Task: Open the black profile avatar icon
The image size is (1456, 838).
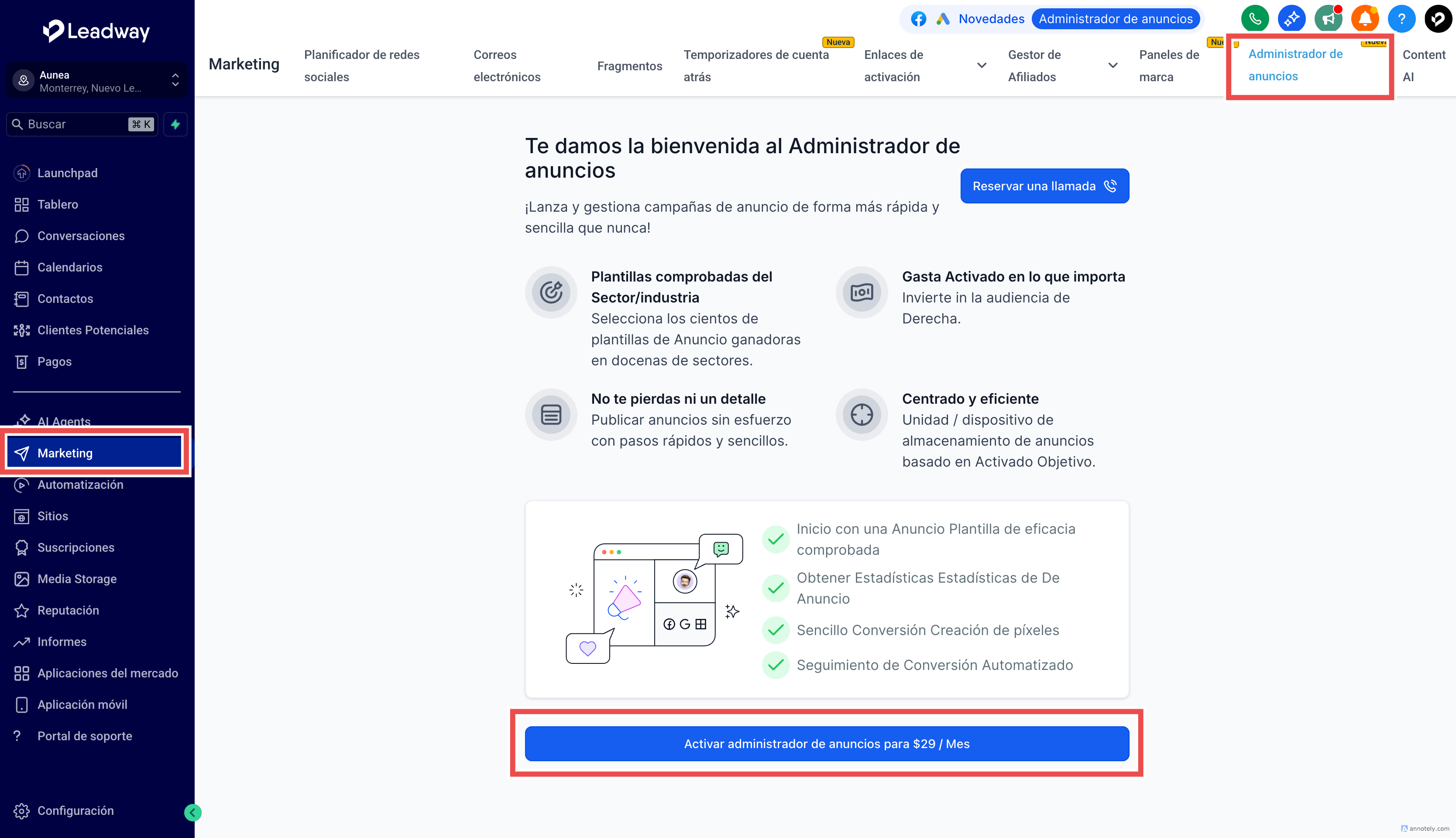Action: click(x=1438, y=19)
